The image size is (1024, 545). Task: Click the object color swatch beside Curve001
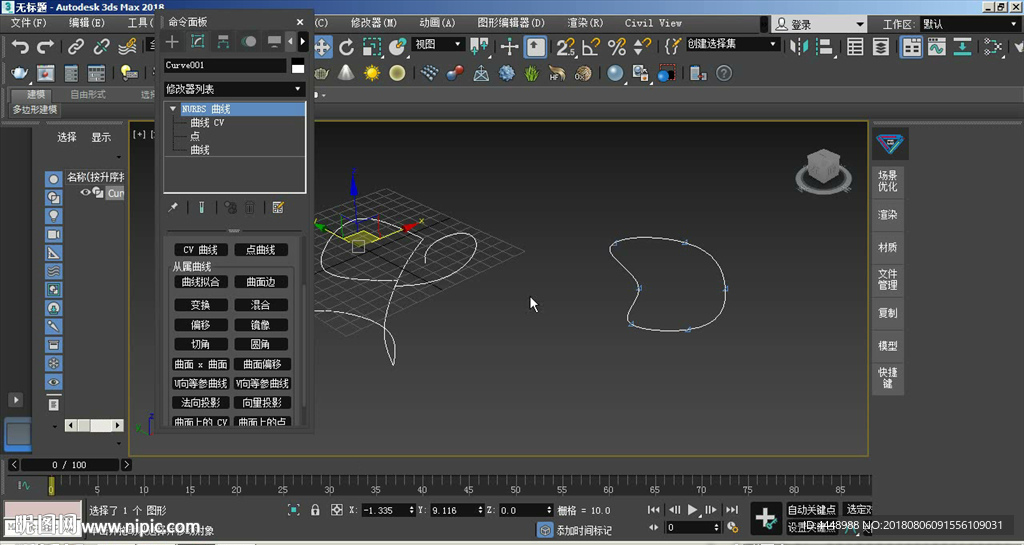coord(298,65)
